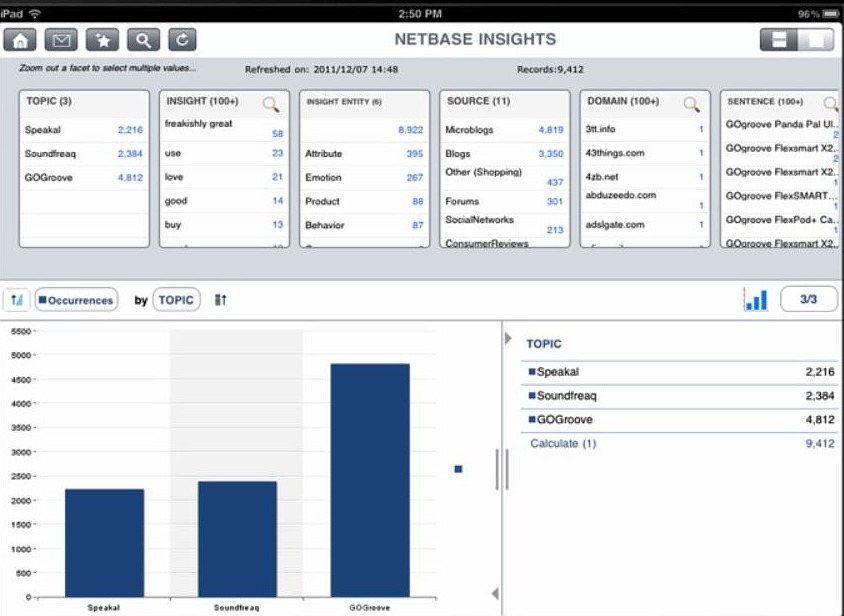
Task: Click the GOGroove bar in the chart
Action: click(x=370, y=480)
